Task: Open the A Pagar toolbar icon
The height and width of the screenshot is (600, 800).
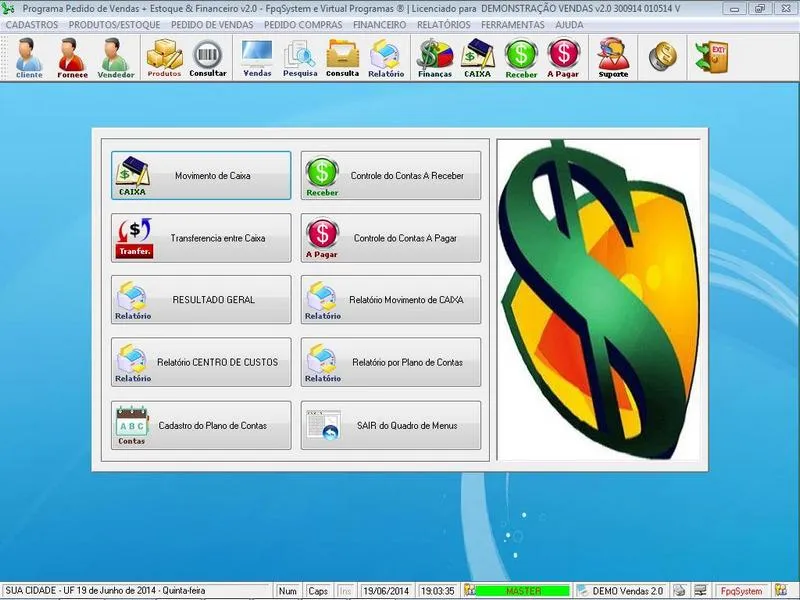Action: point(564,58)
